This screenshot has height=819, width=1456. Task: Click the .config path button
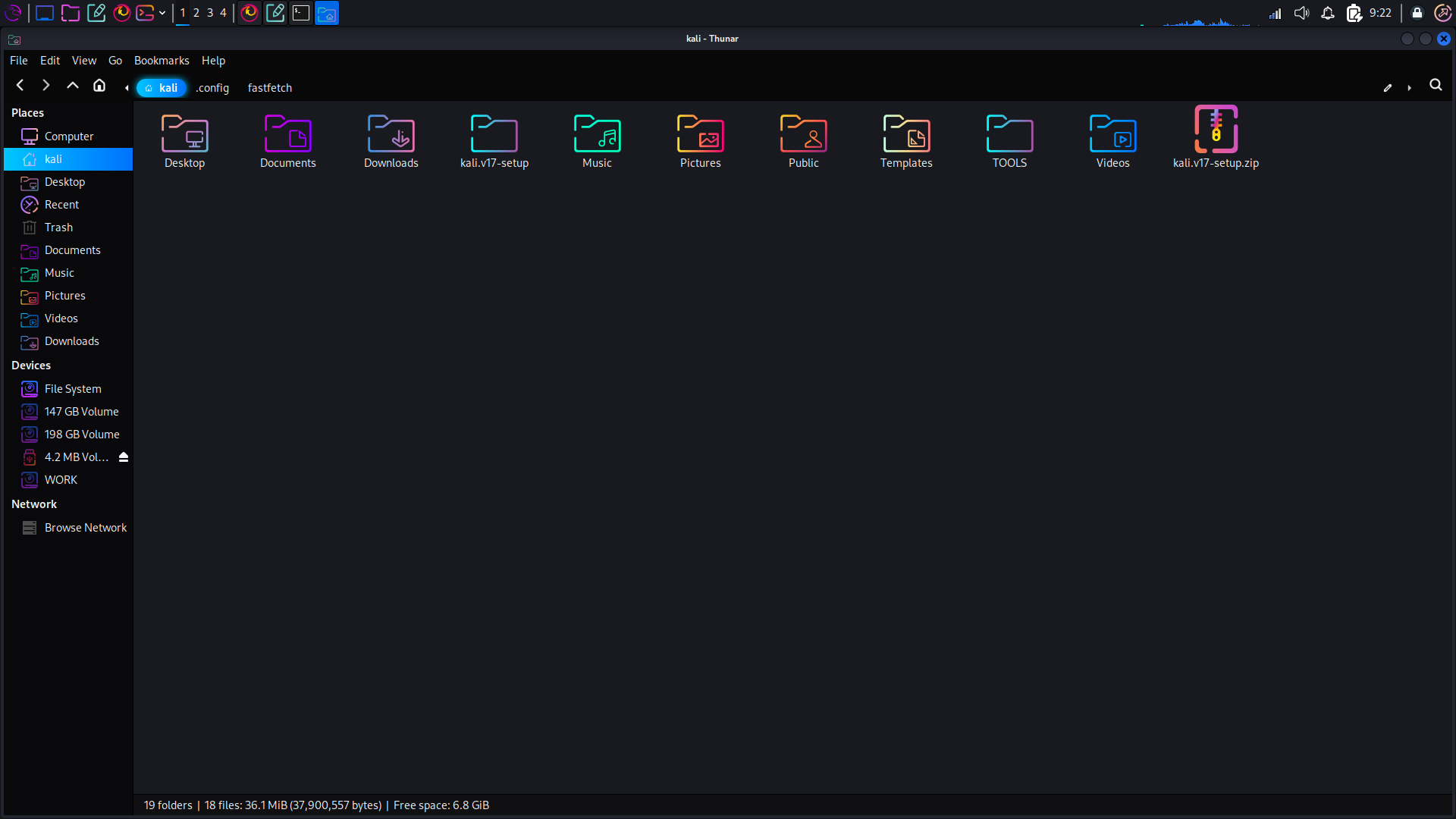pyautogui.click(x=212, y=88)
